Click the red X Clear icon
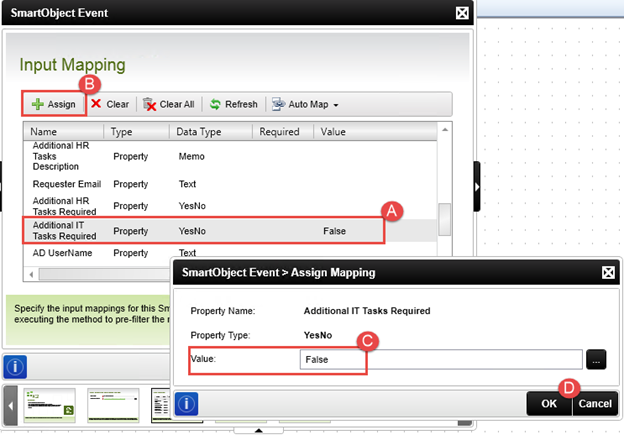 click(x=96, y=103)
